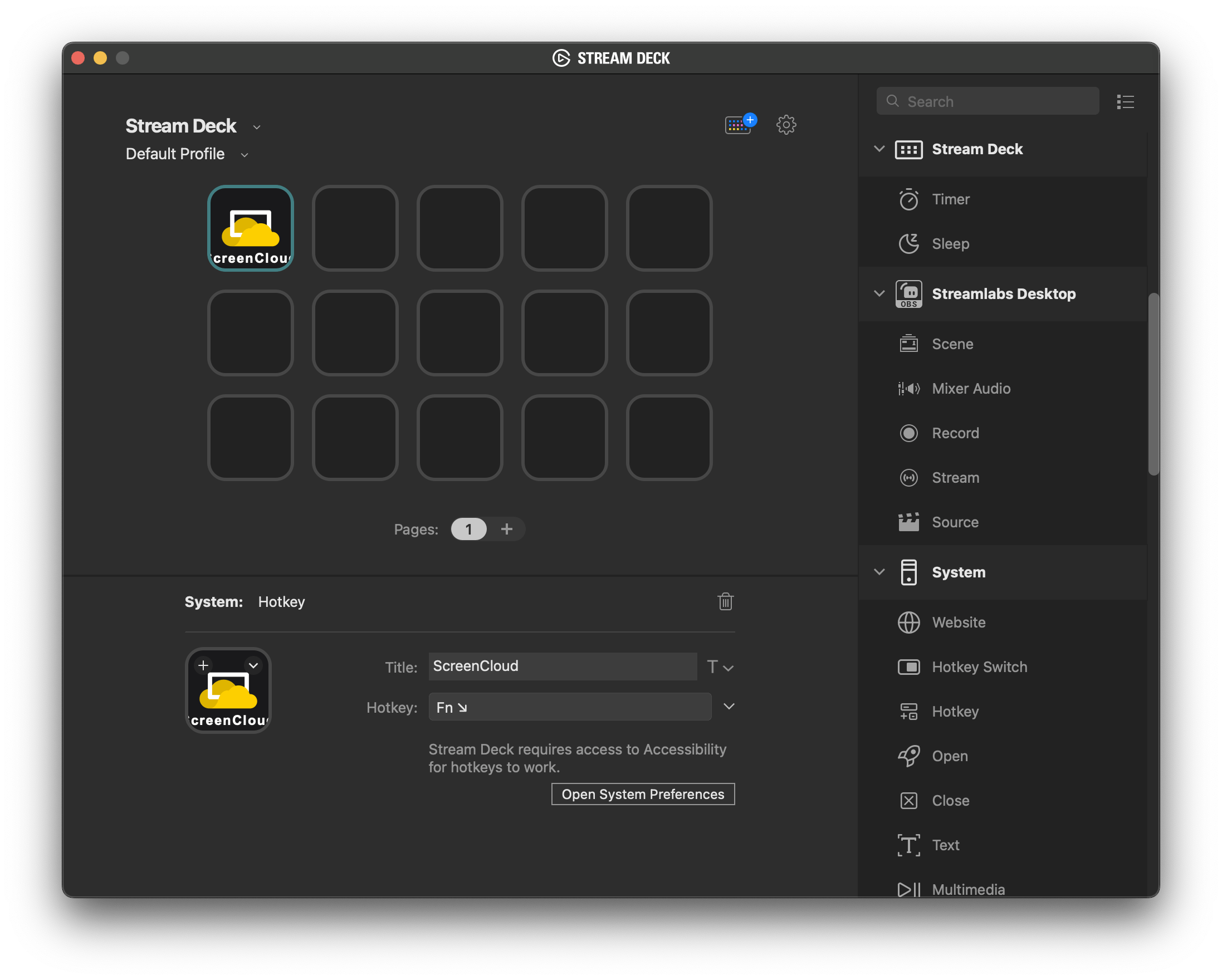Select the Mixer Audio action icon
The width and height of the screenshot is (1222, 980).
(908, 389)
